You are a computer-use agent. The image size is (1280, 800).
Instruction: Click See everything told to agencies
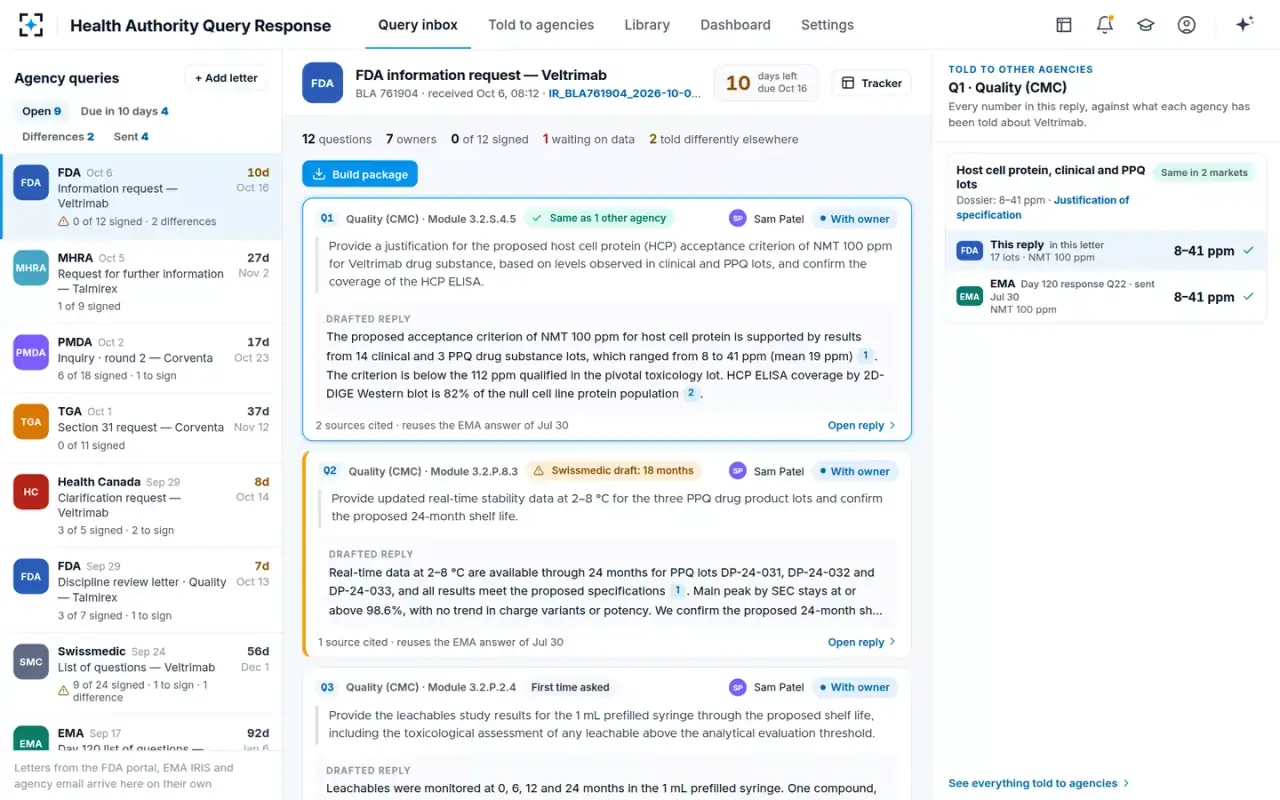tap(1039, 783)
